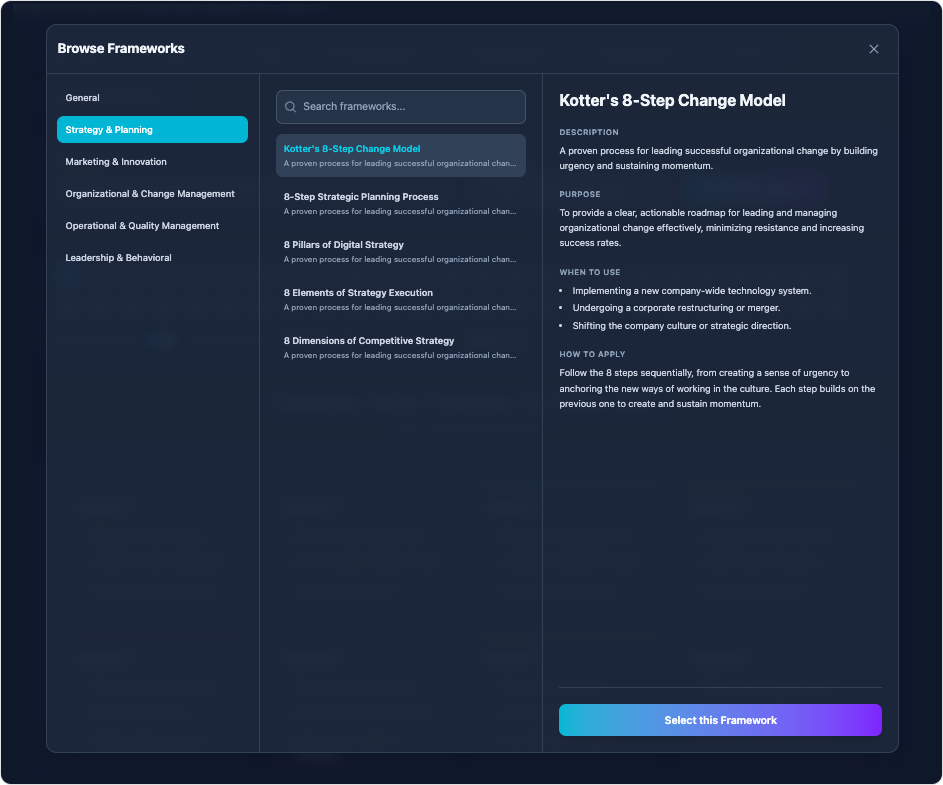This screenshot has width=943, height=785.
Task: Open Organizational & Change Management category
Action: (150, 194)
